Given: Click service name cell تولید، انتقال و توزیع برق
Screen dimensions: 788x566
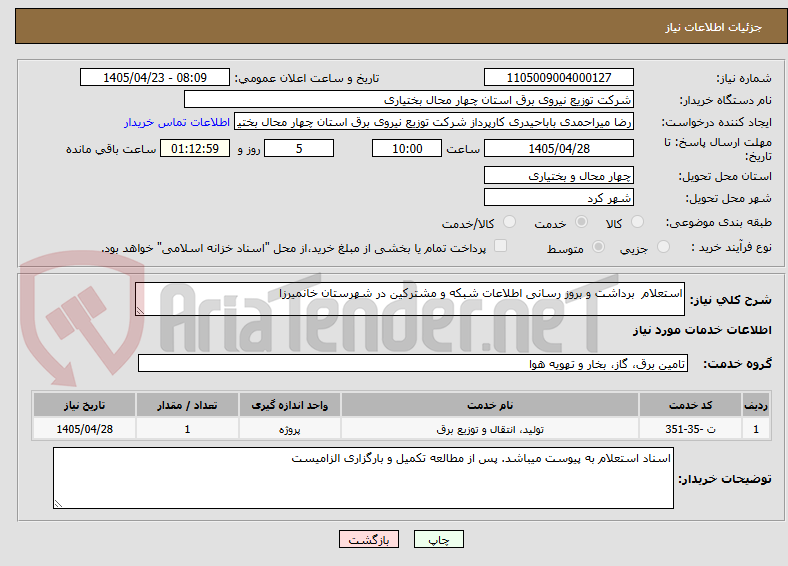Looking at the screenshot, I should tap(490, 429).
